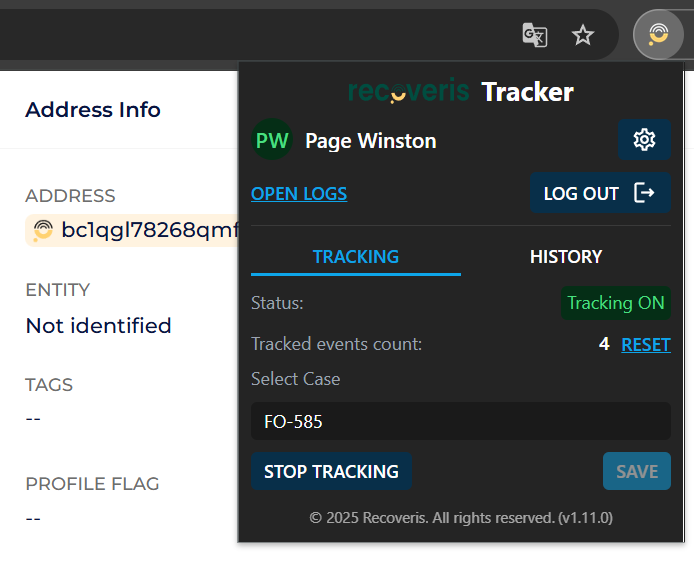The height and width of the screenshot is (561, 694).
Task: Click the TAGS label
Action: pos(49,385)
